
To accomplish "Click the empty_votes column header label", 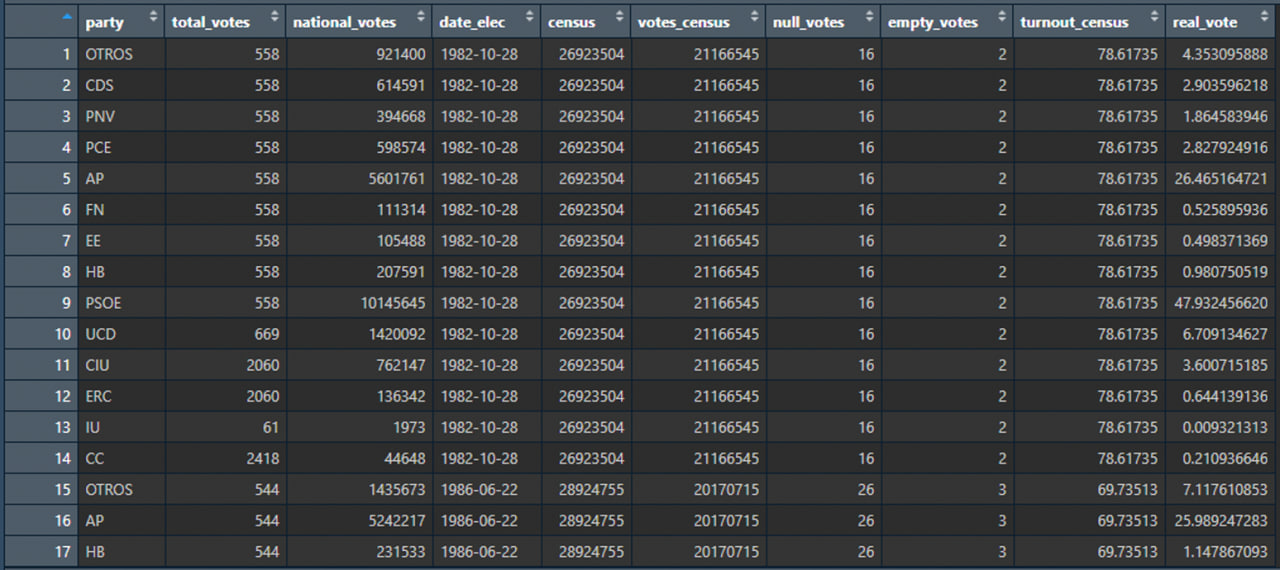I will coord(930,22).
